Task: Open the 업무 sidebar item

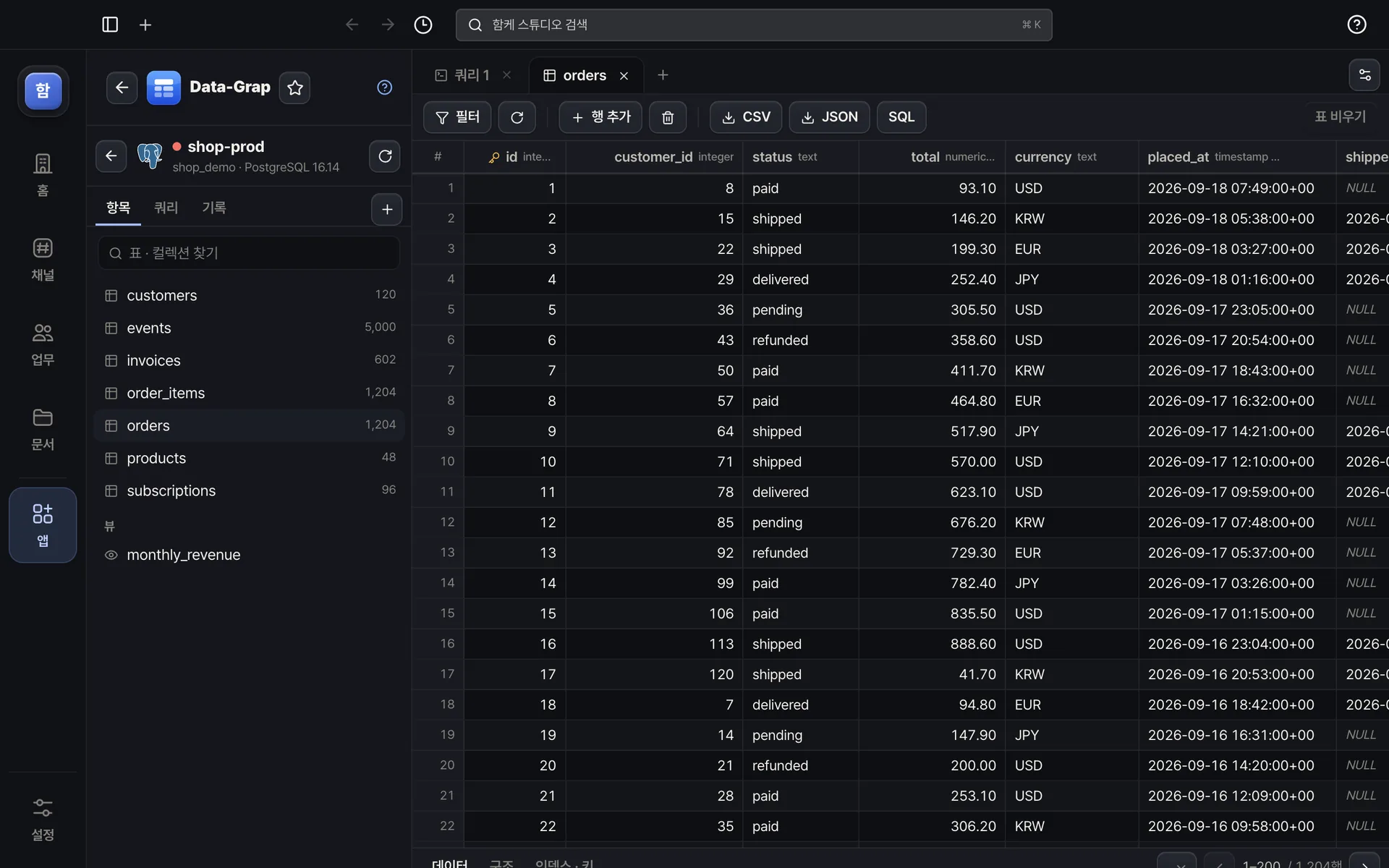Action: pos(43,344)
